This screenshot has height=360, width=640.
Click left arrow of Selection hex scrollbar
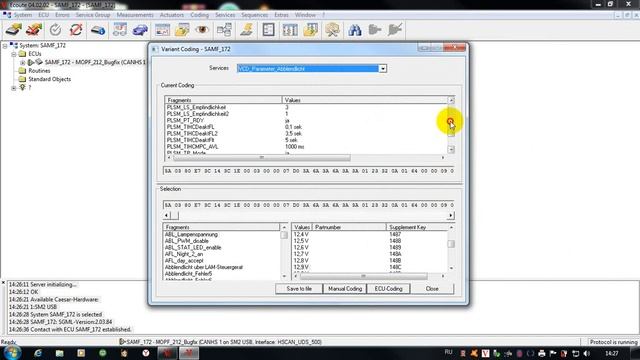(166, 216)
